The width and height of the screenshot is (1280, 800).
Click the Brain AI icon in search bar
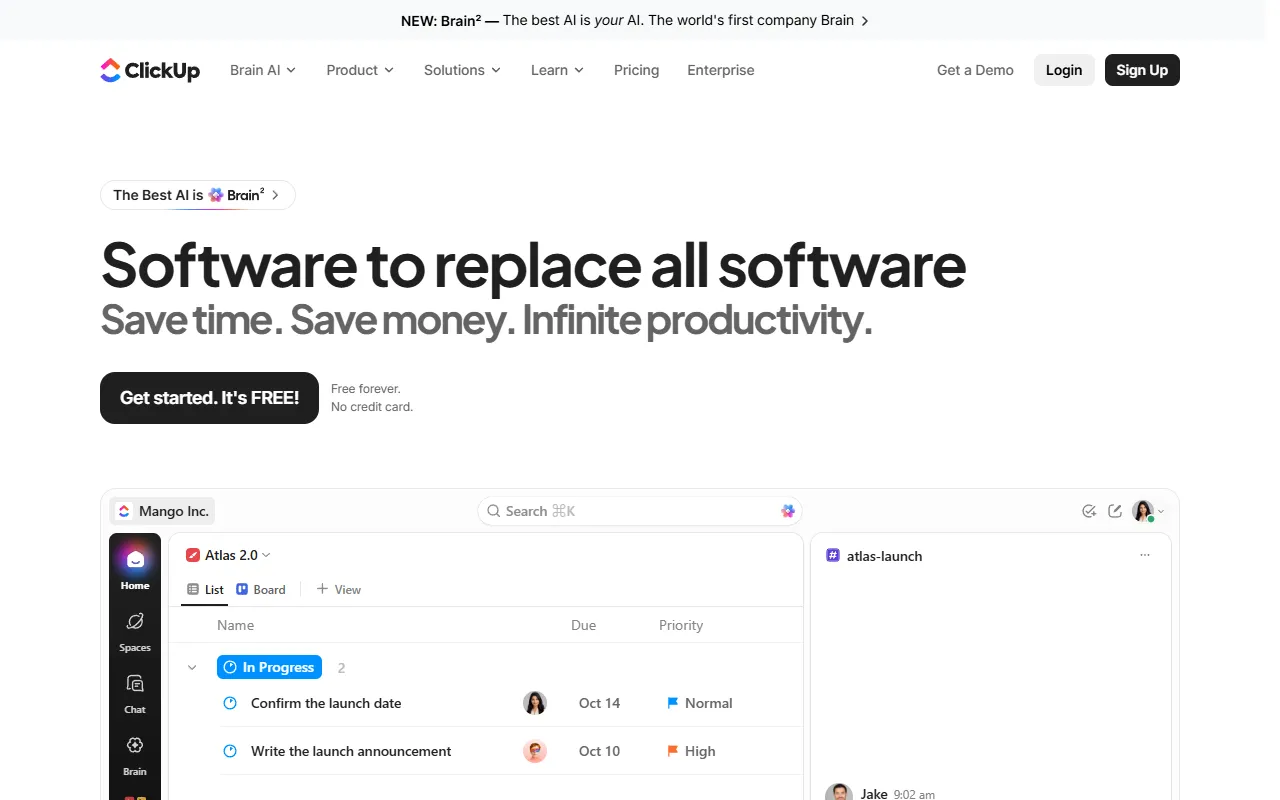point(788,511)
